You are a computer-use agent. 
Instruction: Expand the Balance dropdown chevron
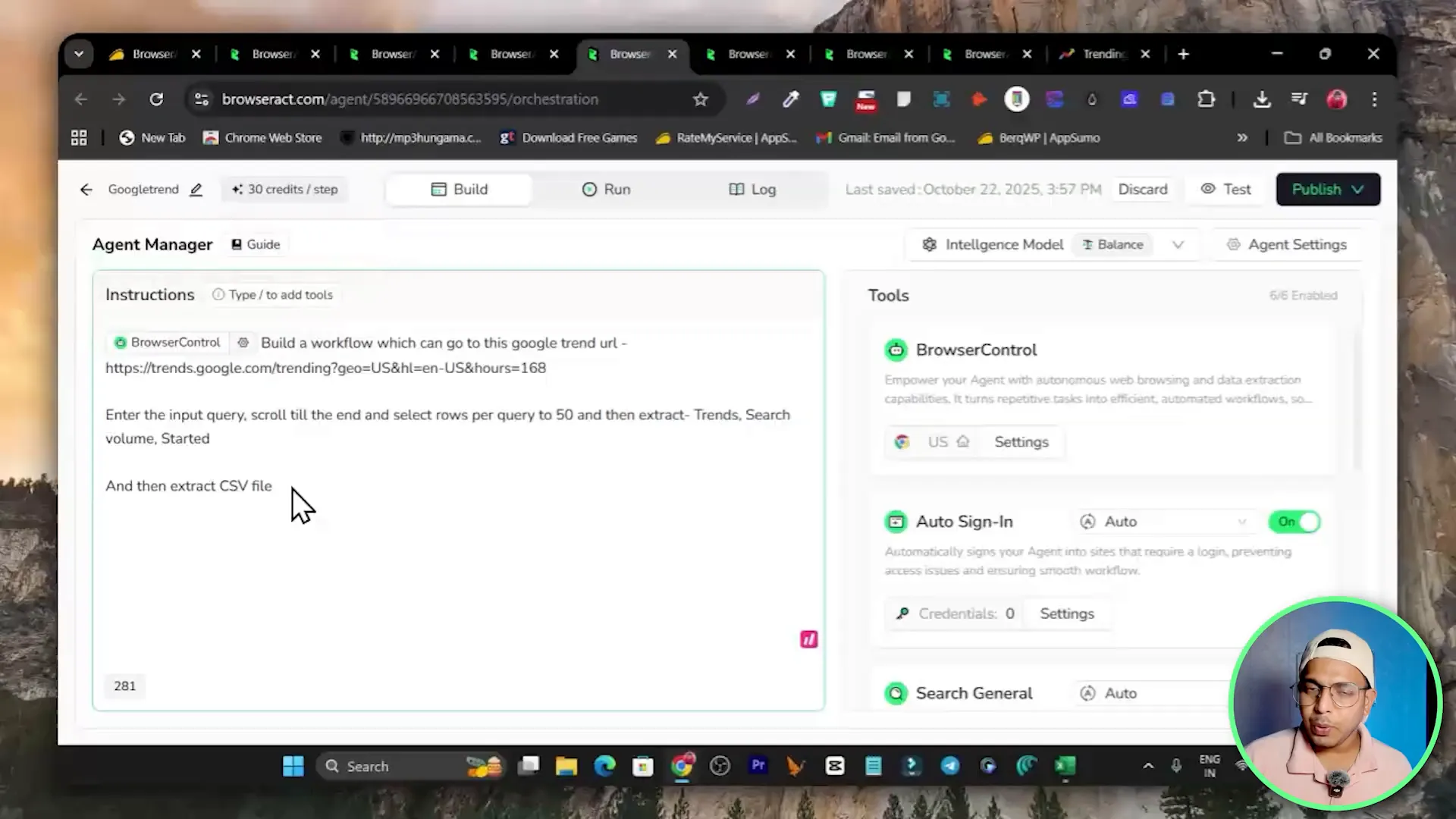pyautogui.click(x=1178, y=244)
